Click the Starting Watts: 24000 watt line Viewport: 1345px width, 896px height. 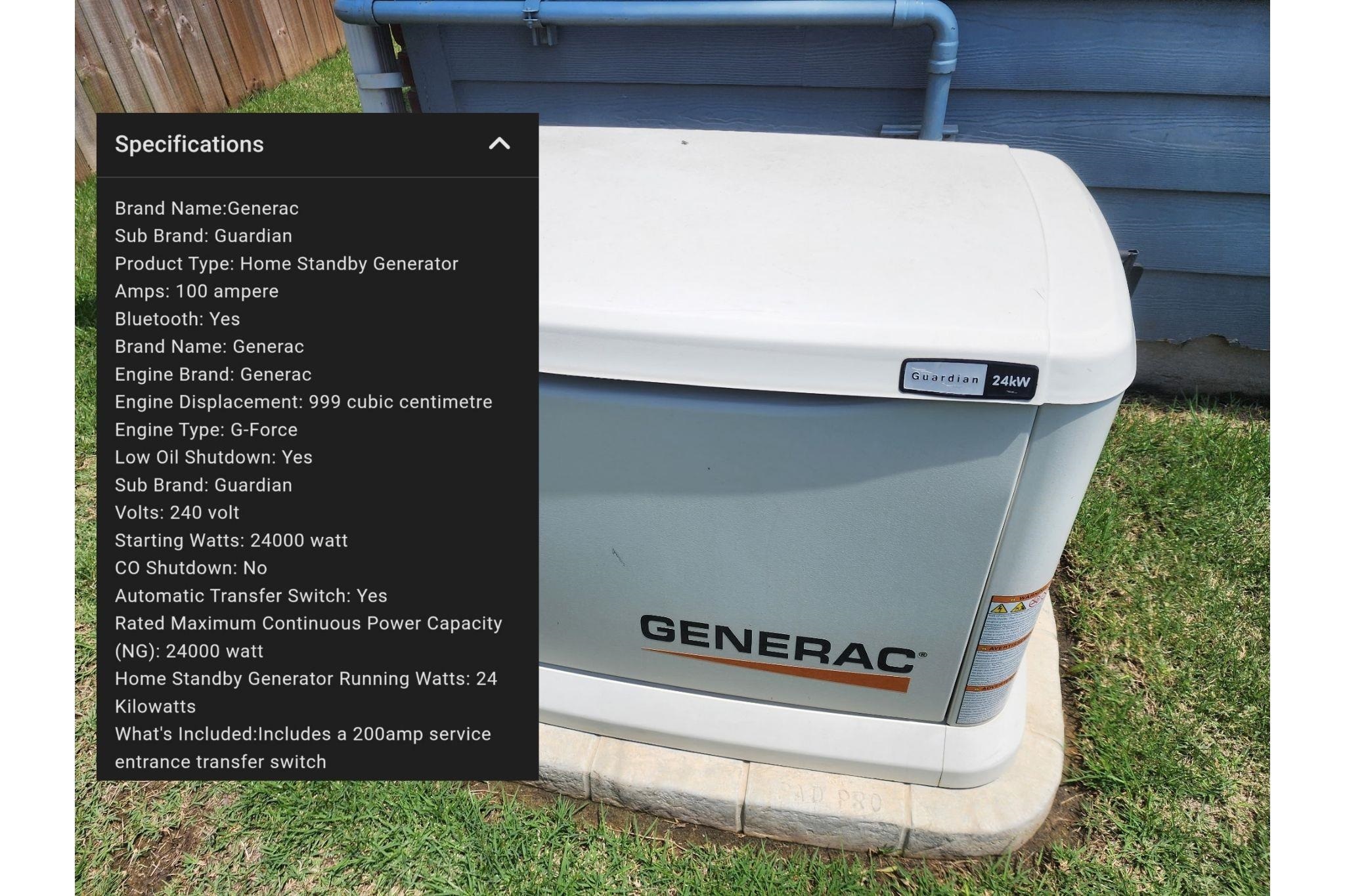(231, 540)
